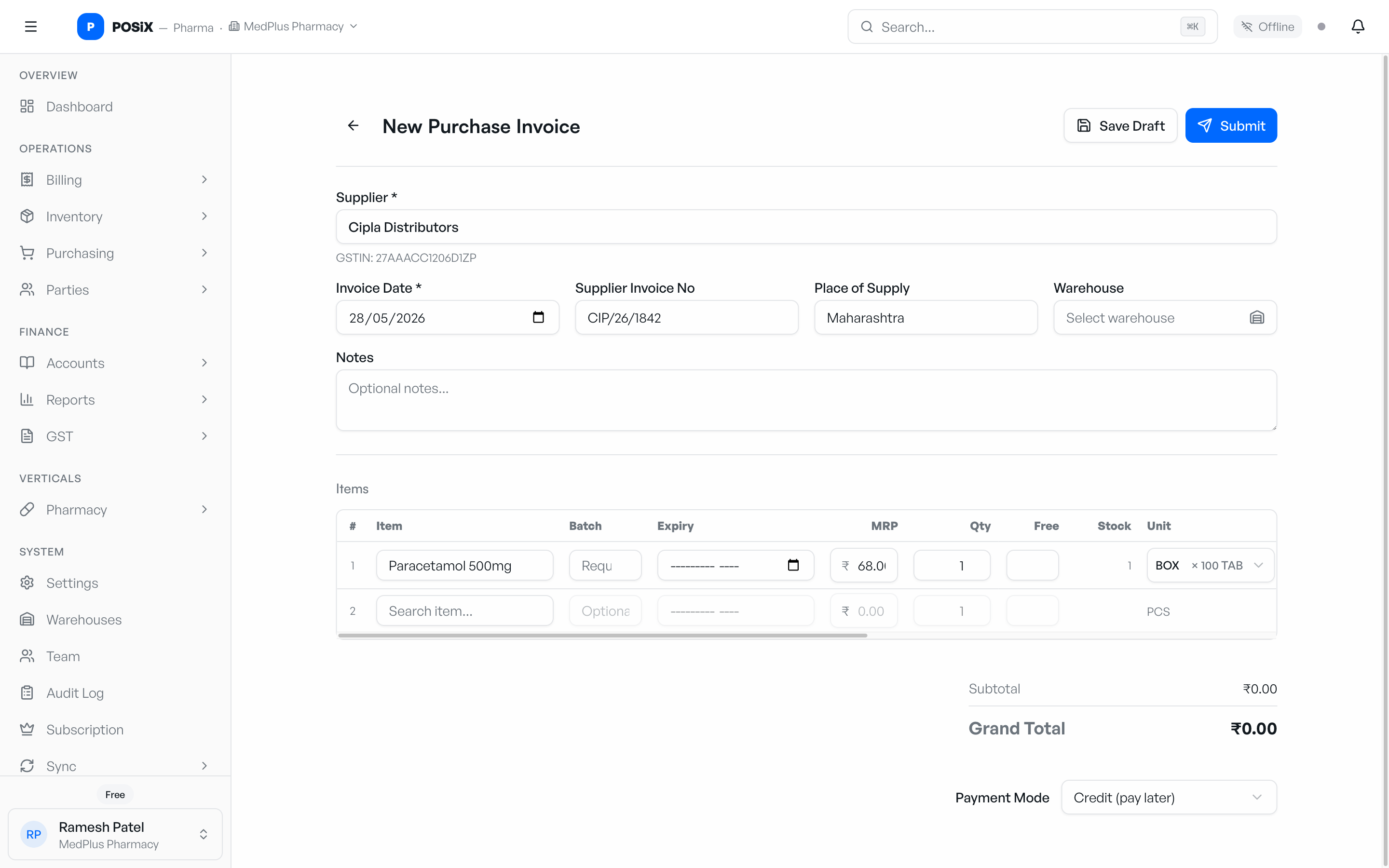Click the Batch field for Paracetamol
Screen dimensions: 1389x868
coord(605,566)
